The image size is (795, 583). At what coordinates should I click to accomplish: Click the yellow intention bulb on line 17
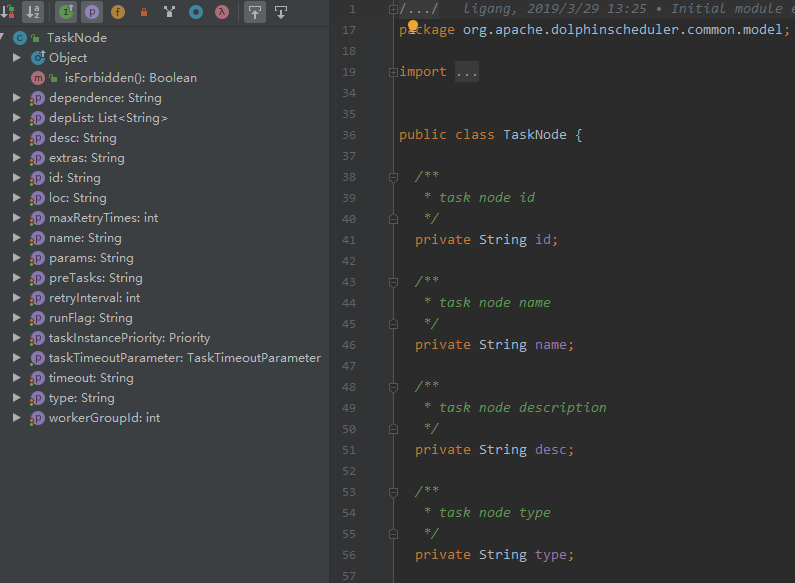tap(413, 25)
